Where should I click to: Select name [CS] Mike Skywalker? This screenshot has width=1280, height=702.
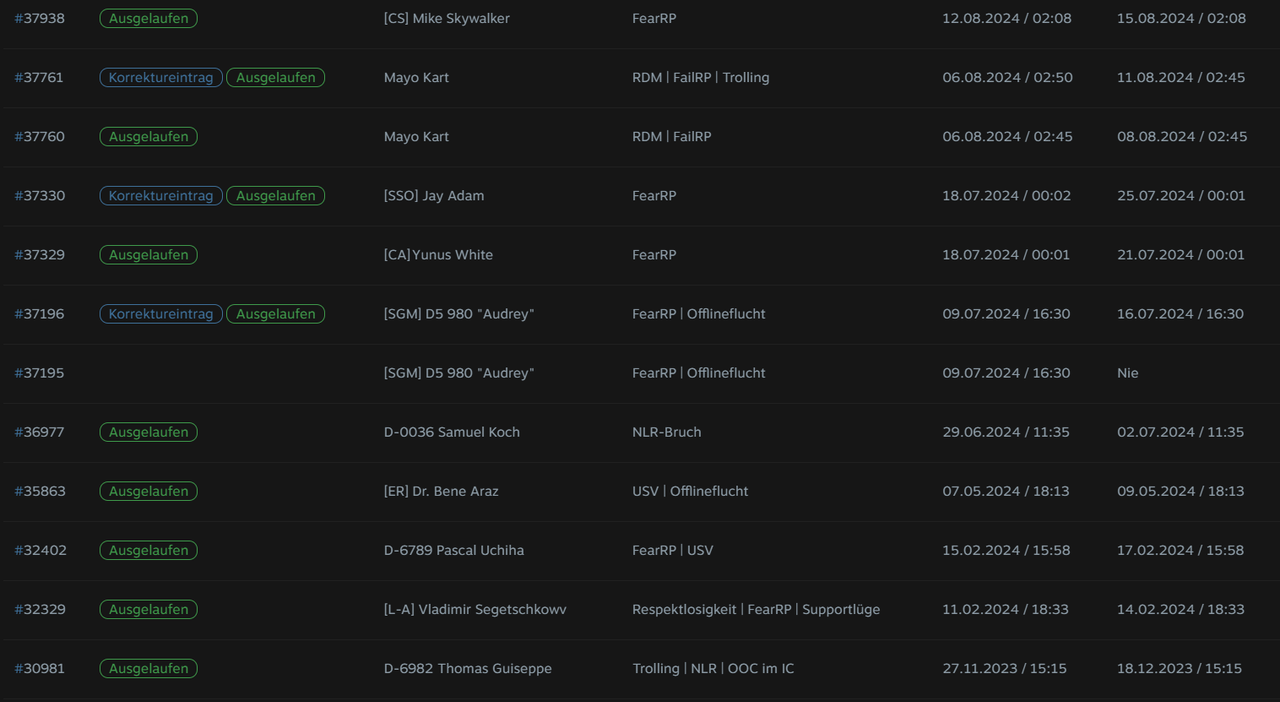point(446,18)
